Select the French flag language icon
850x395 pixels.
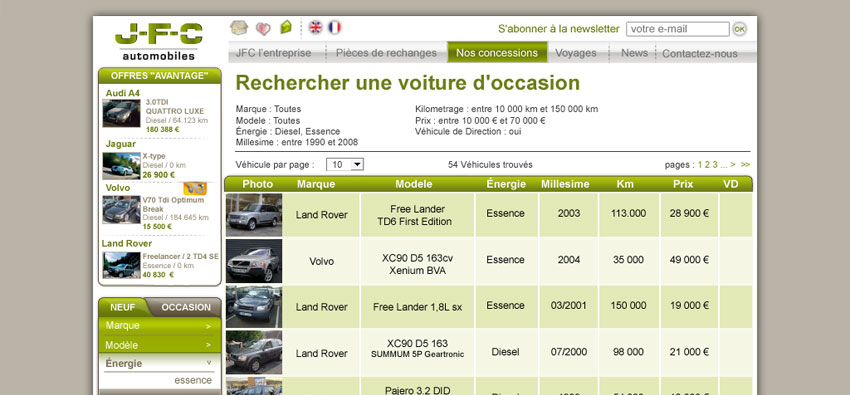334,27
